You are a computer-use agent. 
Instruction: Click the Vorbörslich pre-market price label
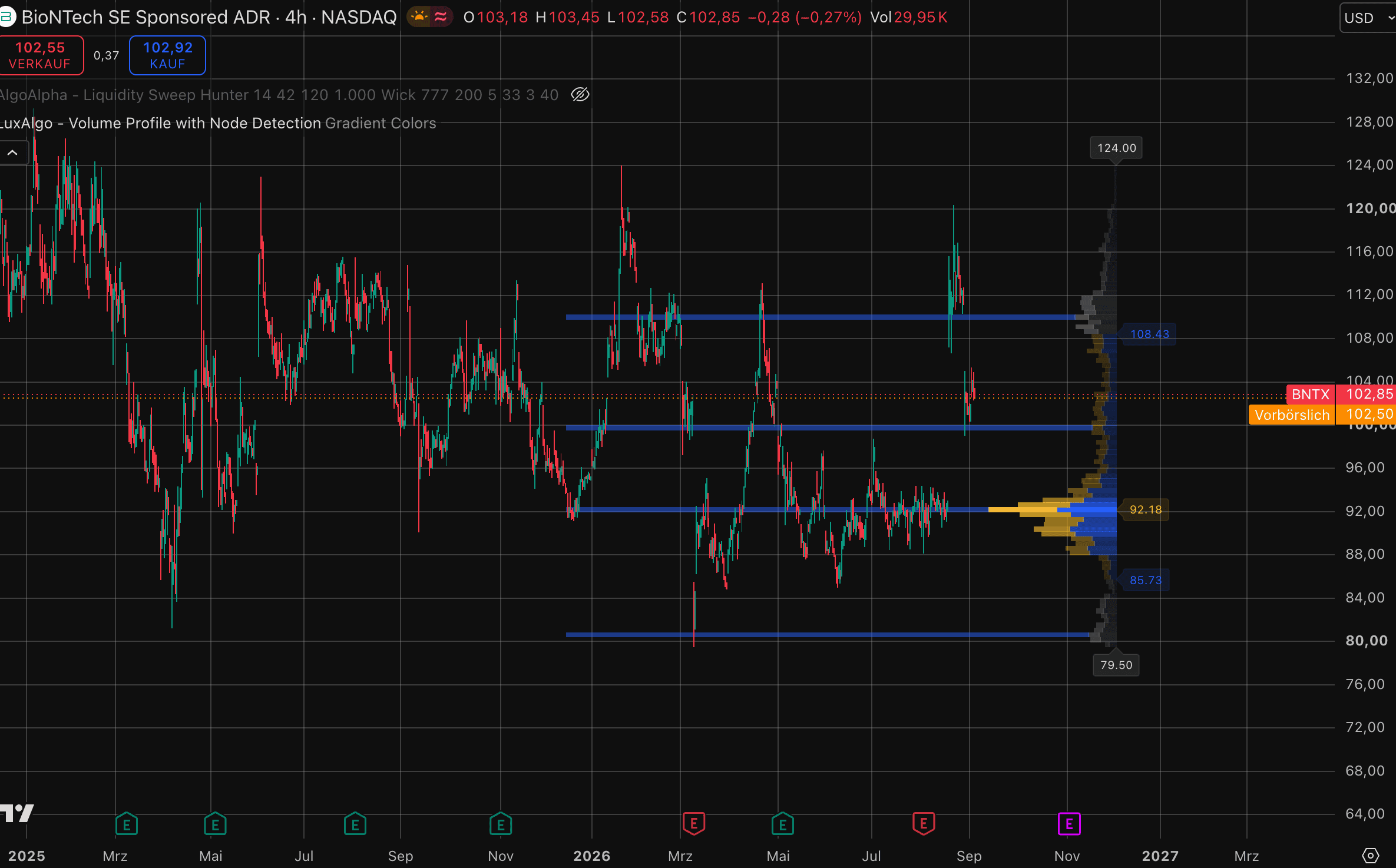(x=1292, y=415)
